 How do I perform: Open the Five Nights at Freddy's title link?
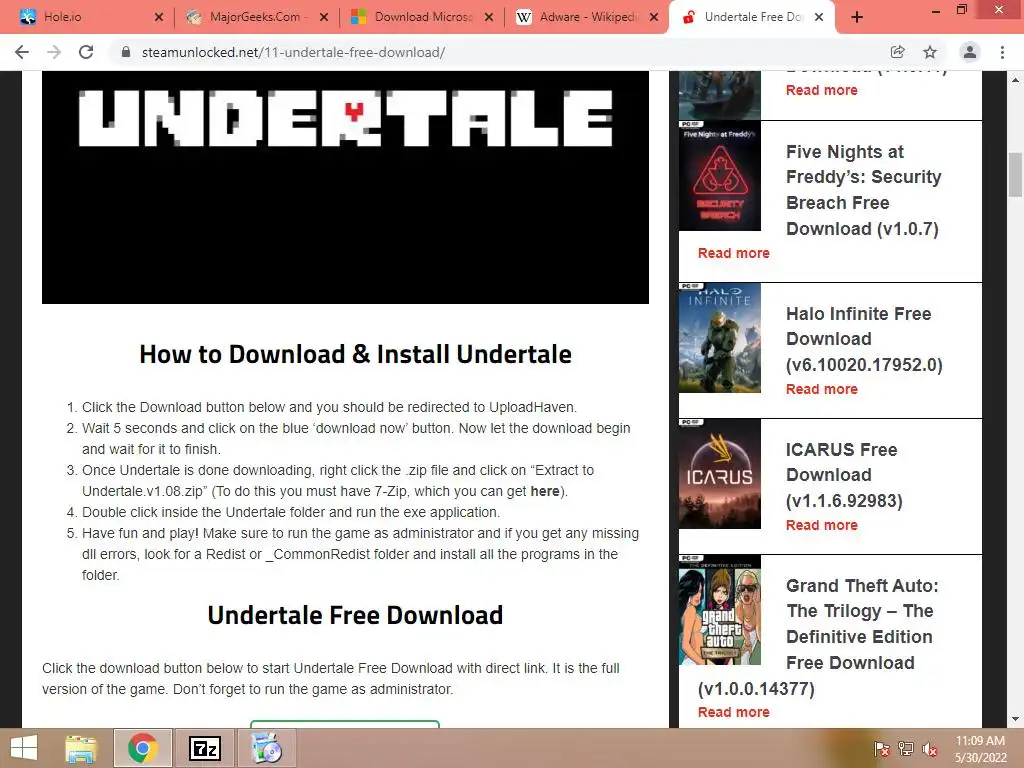pyautogui.click(x=863, y=190)
